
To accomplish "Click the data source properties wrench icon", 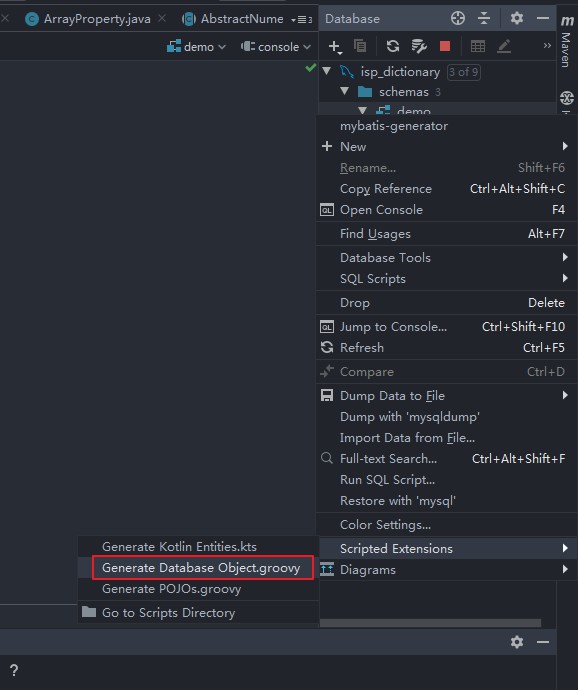I will tap(419, 46).
